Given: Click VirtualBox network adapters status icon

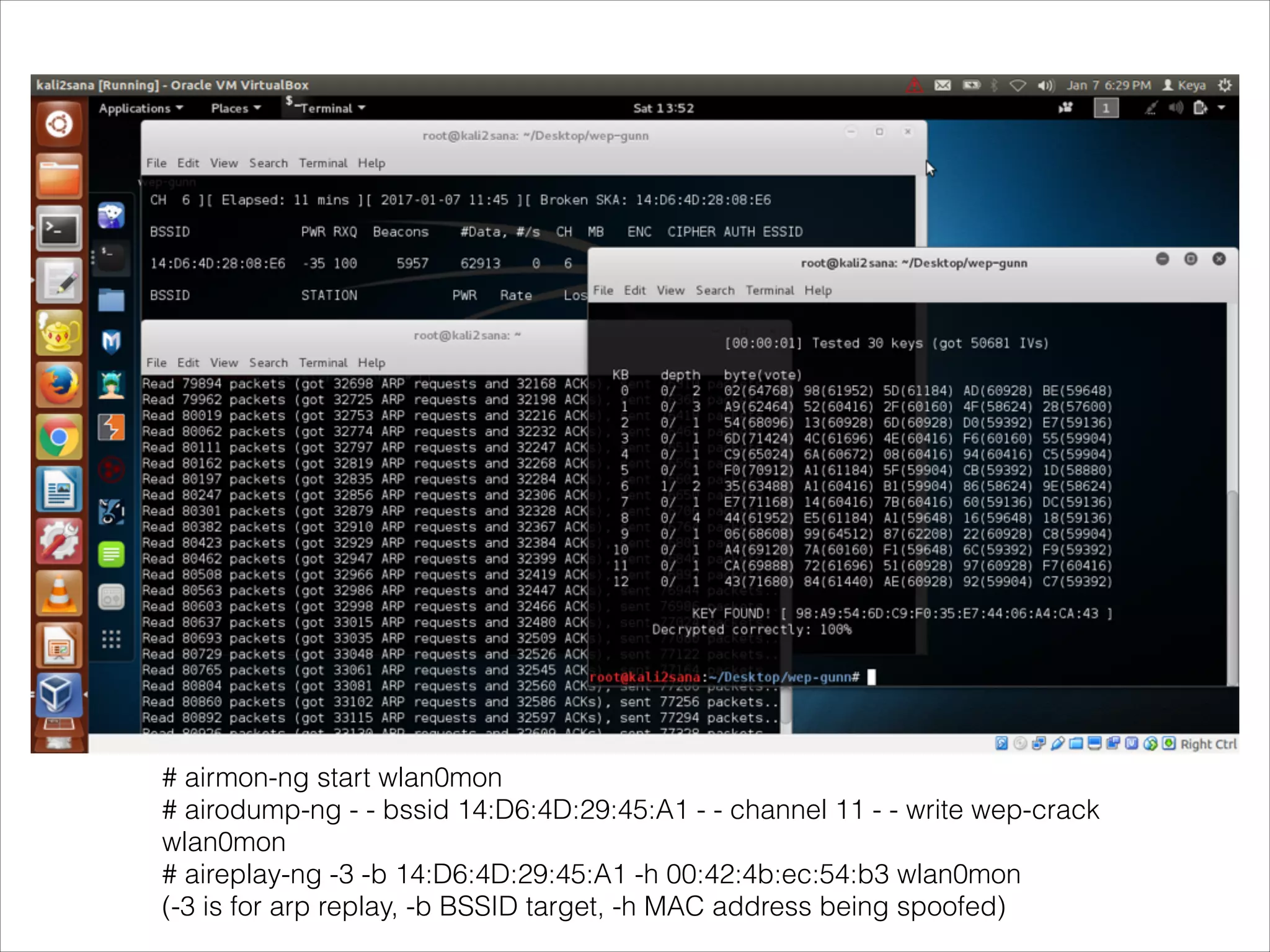Looking at the screenshot, I should [1039, 743].
